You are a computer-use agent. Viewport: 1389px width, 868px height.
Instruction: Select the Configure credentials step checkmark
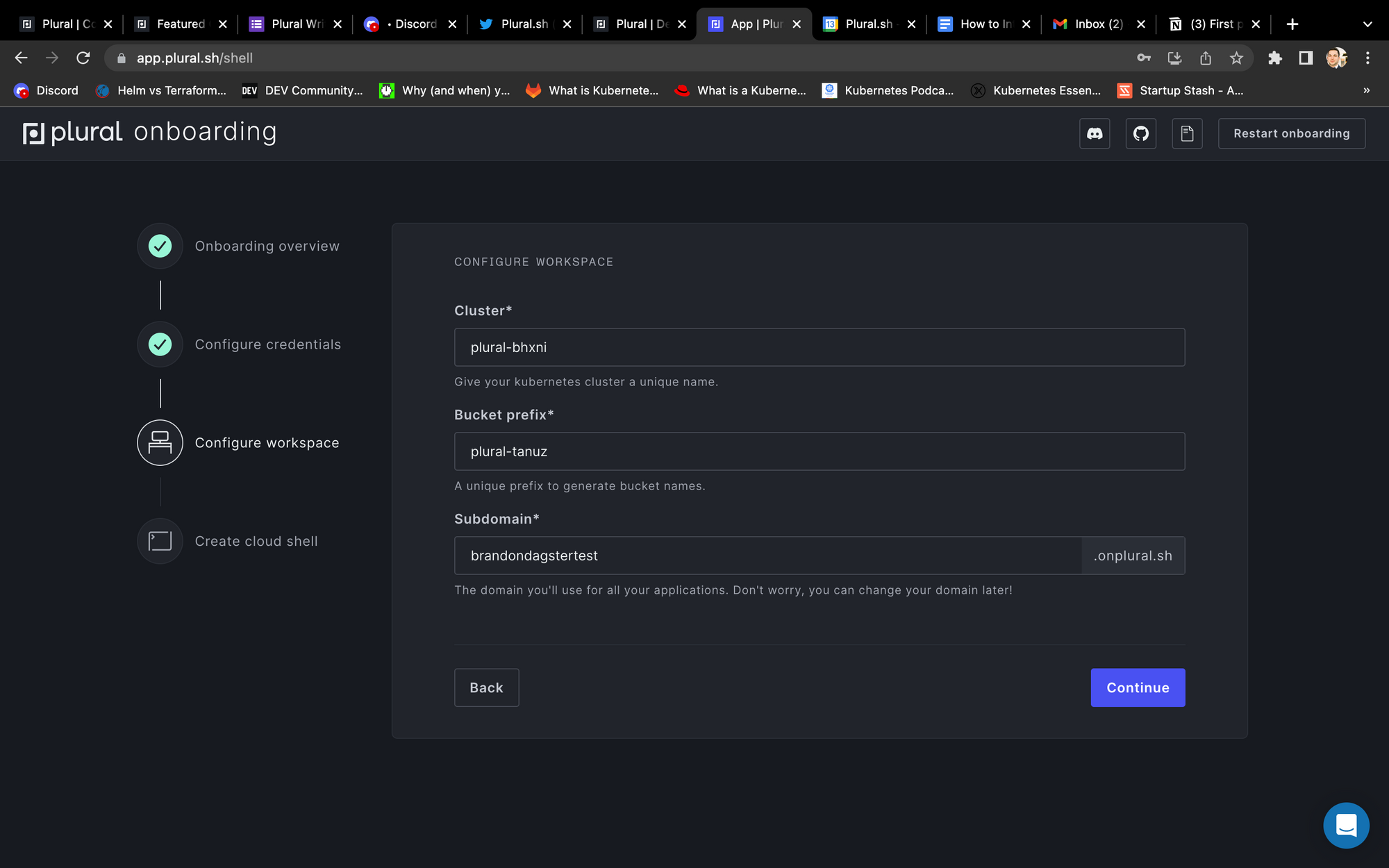tap(160, 344)
